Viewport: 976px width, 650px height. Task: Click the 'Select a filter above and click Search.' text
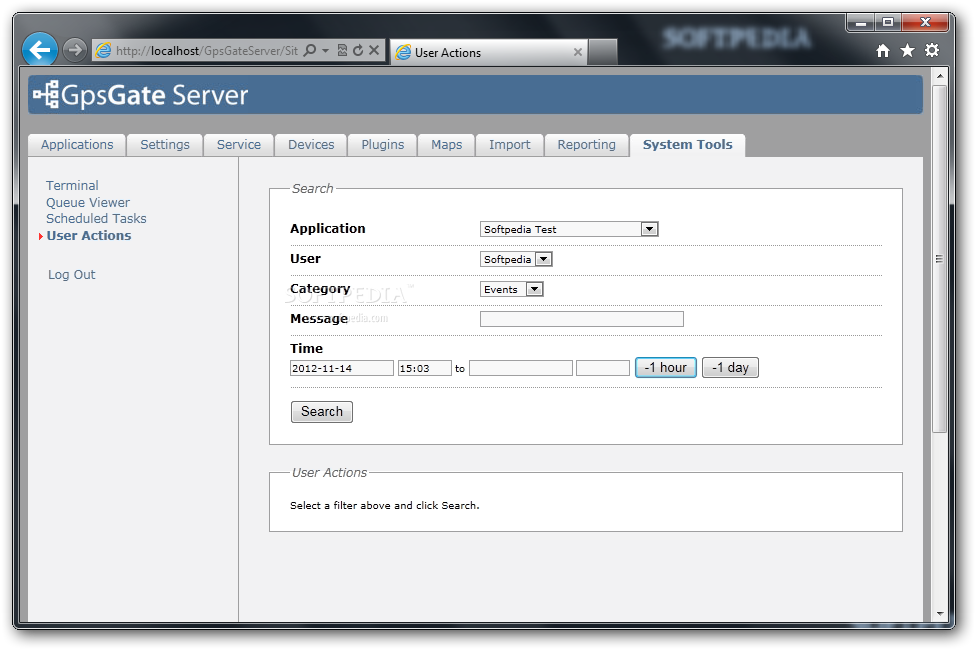click(x=385, y=506)
